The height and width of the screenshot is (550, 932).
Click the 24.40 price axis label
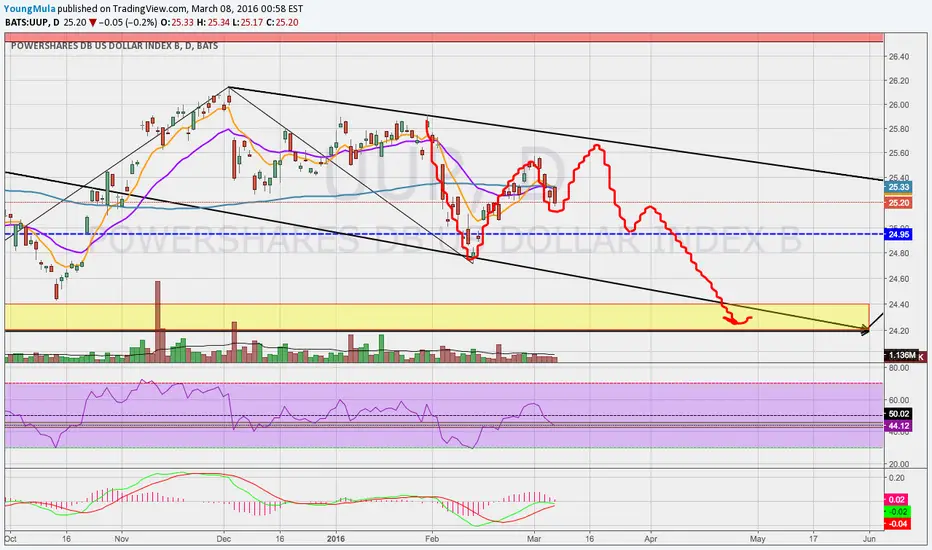tap(898, 304)
